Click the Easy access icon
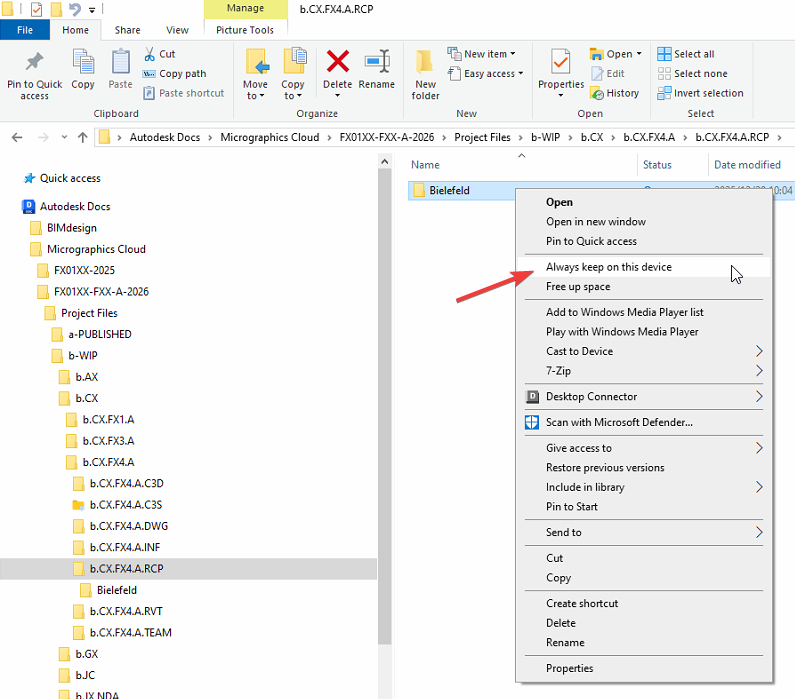This screenshot has height=699, width=795. point(454,73)
